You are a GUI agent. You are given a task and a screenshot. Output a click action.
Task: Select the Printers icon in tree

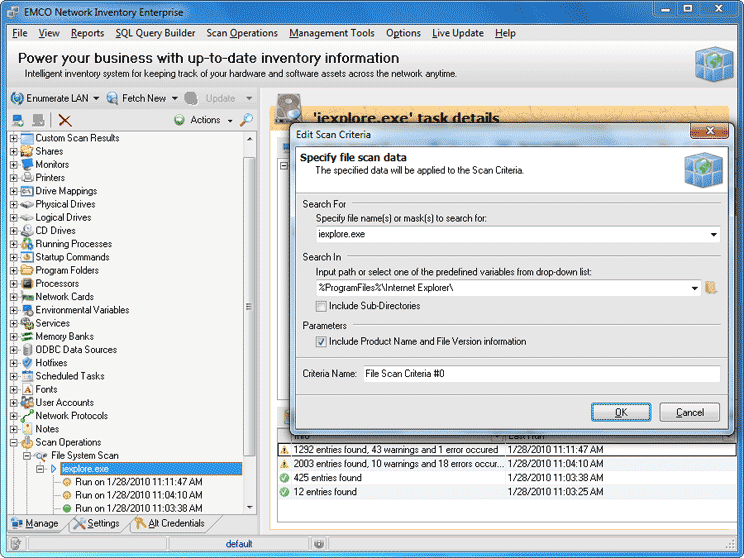[x=27, y=178]
